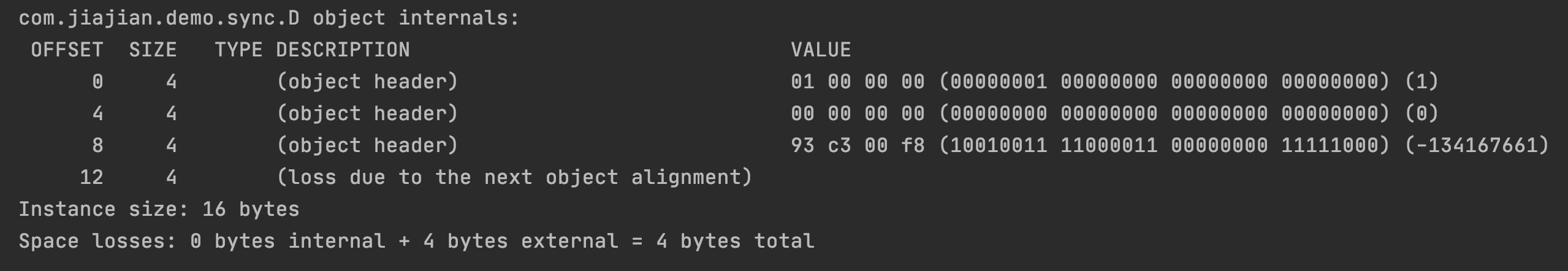Click the decimal value (1) in first row
The height and width of the screenshot is (271, 1568).
pos(1421,82)
